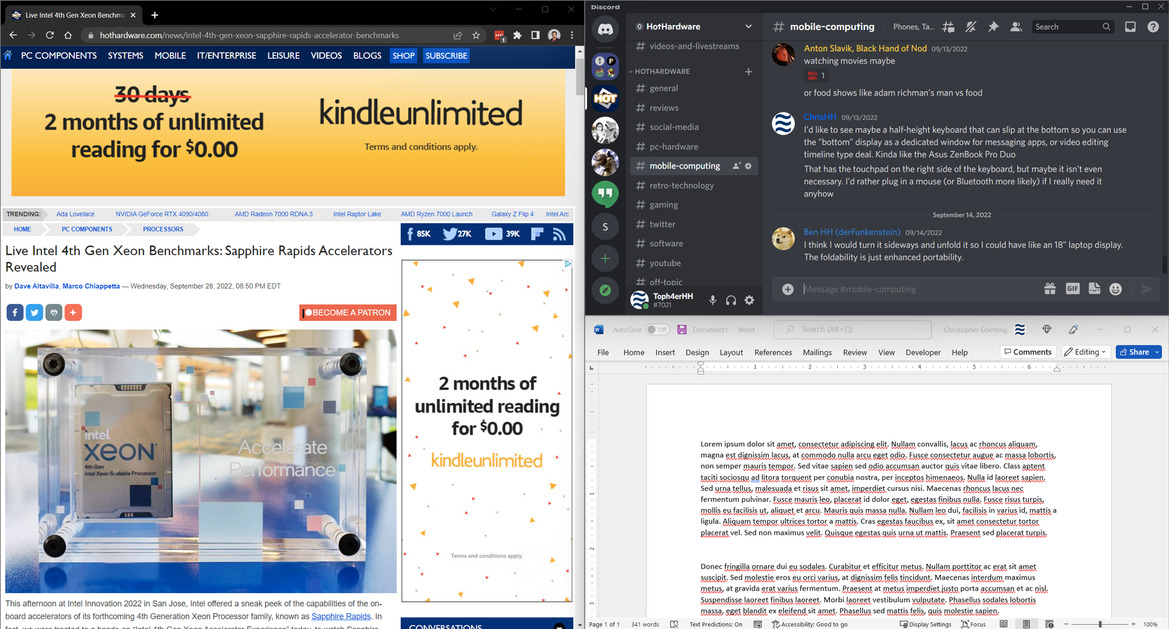Screen dimensions: 1169x629
Task: Share article on Facebook blue icon
Action: coord(15,312)
